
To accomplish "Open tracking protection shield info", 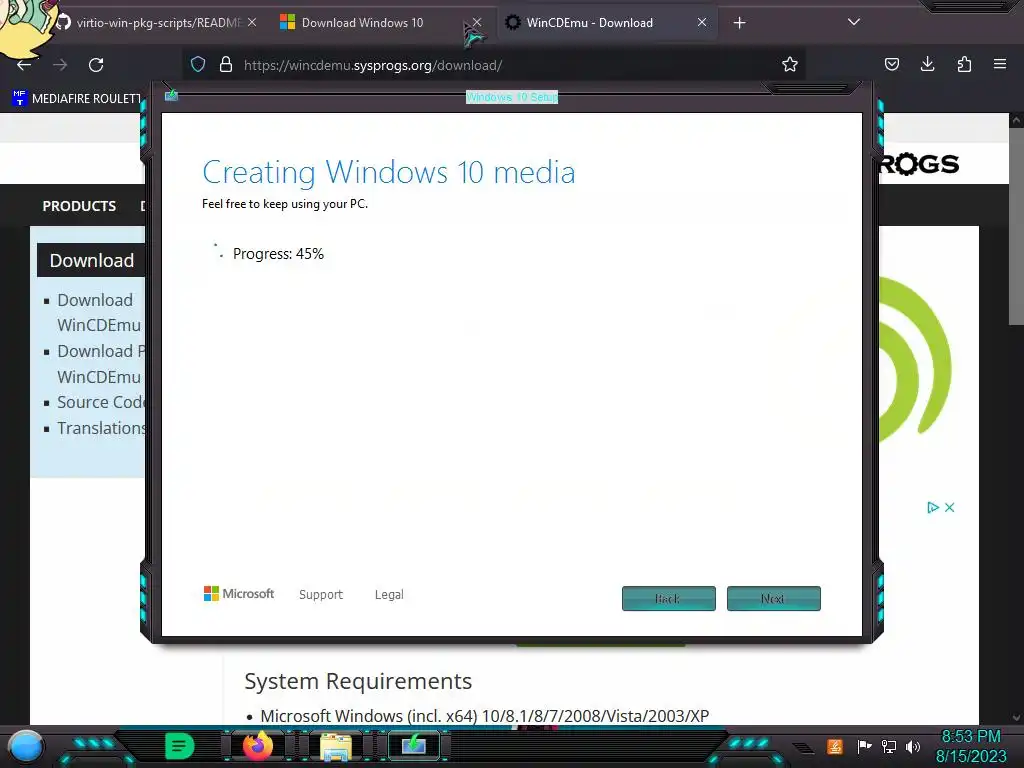I will coord(198,65).
